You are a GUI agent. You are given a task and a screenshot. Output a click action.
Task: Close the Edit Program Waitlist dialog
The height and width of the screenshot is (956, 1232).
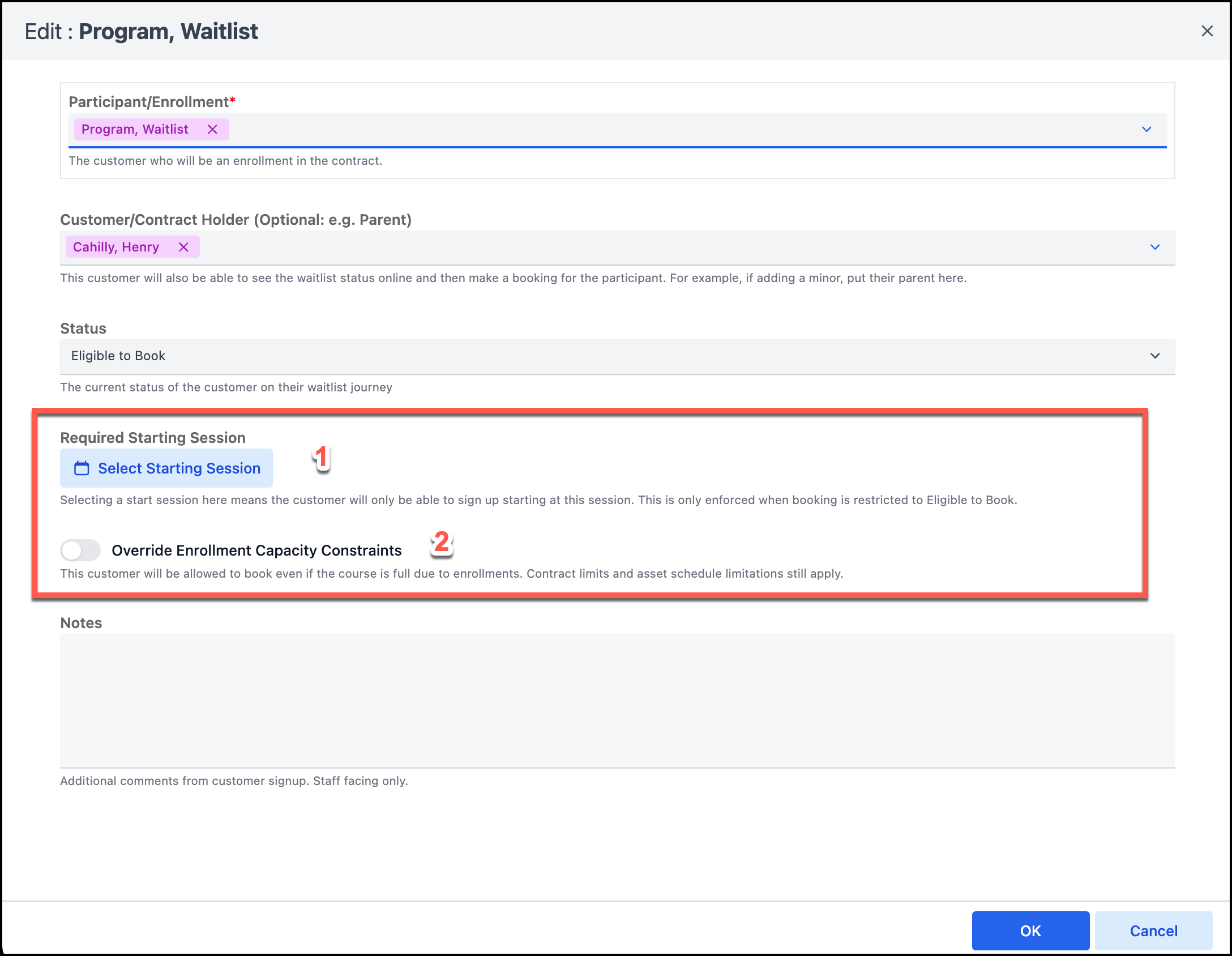tap(1207, 31)
